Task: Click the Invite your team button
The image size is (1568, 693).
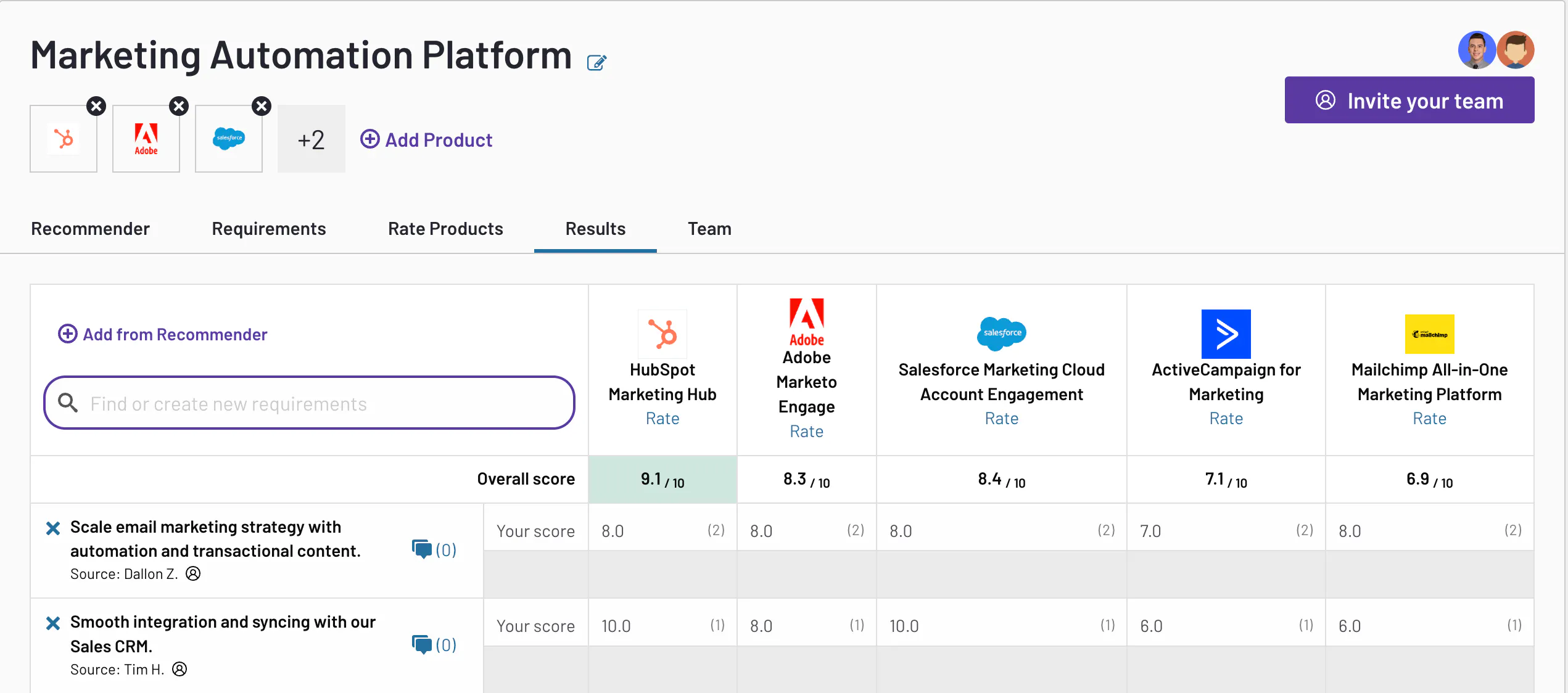Action: point(1409,100)
